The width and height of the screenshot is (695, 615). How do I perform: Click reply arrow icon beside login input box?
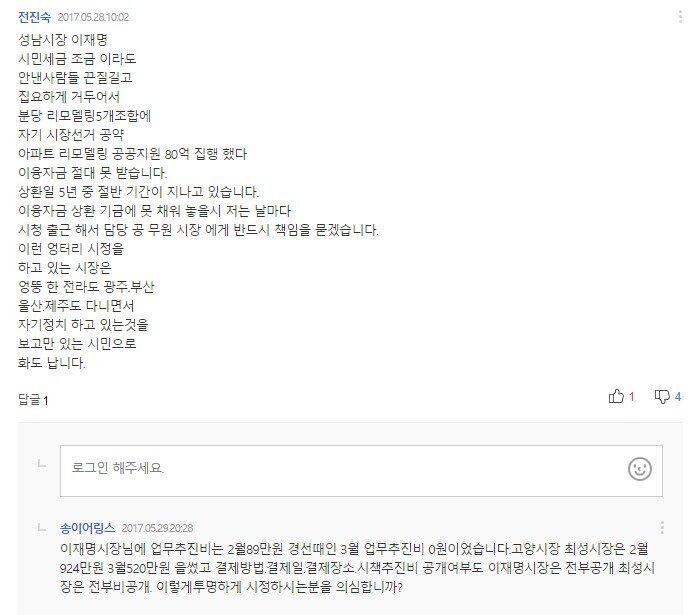tap(42, 464)
